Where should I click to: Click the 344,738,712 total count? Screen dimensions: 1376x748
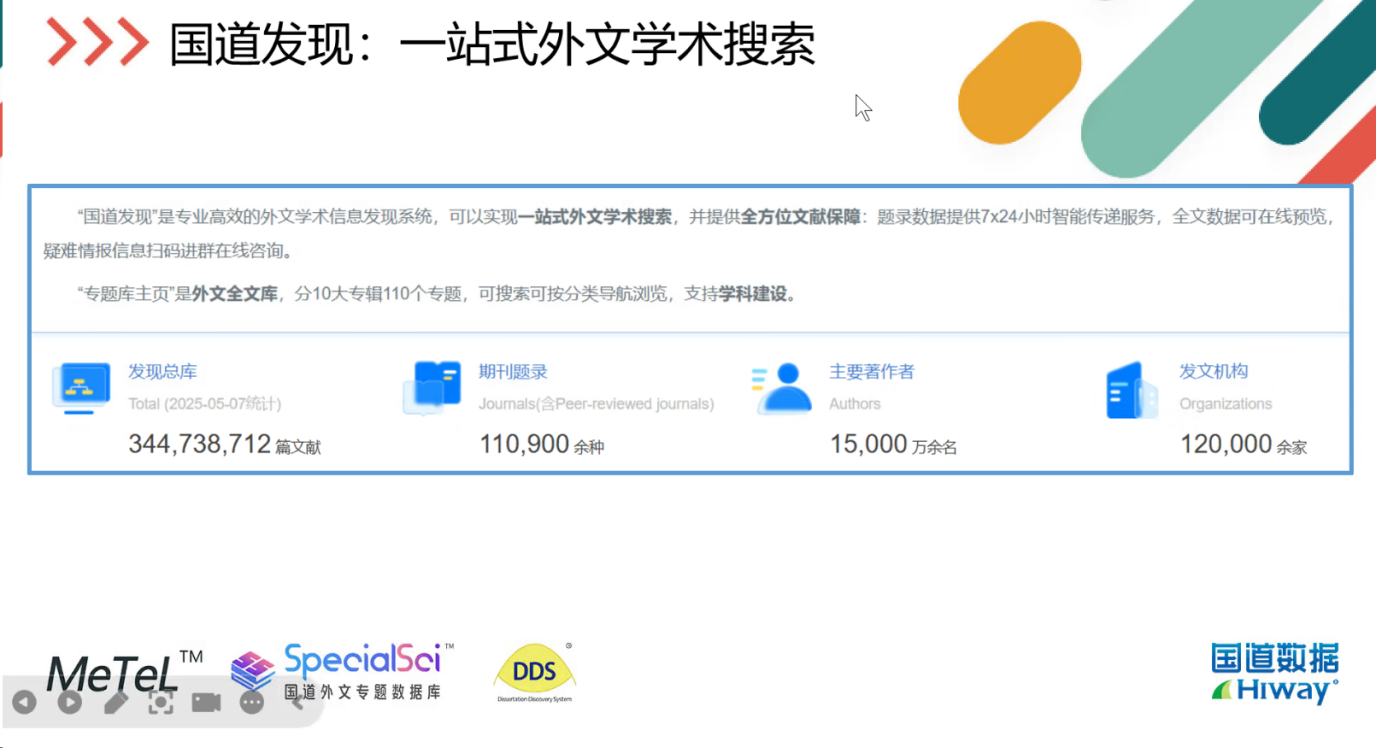[200, 444]
